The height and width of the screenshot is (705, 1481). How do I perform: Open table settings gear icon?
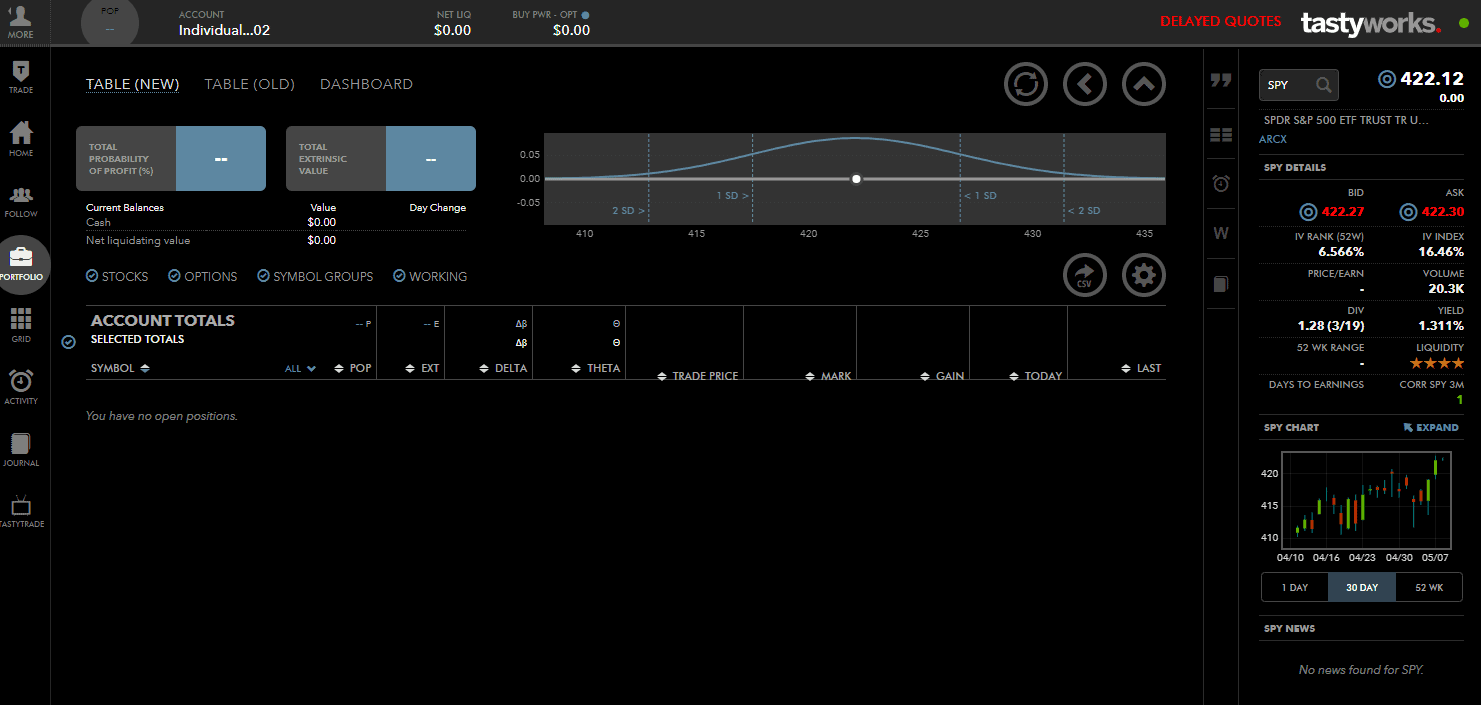click(1144, 276)
